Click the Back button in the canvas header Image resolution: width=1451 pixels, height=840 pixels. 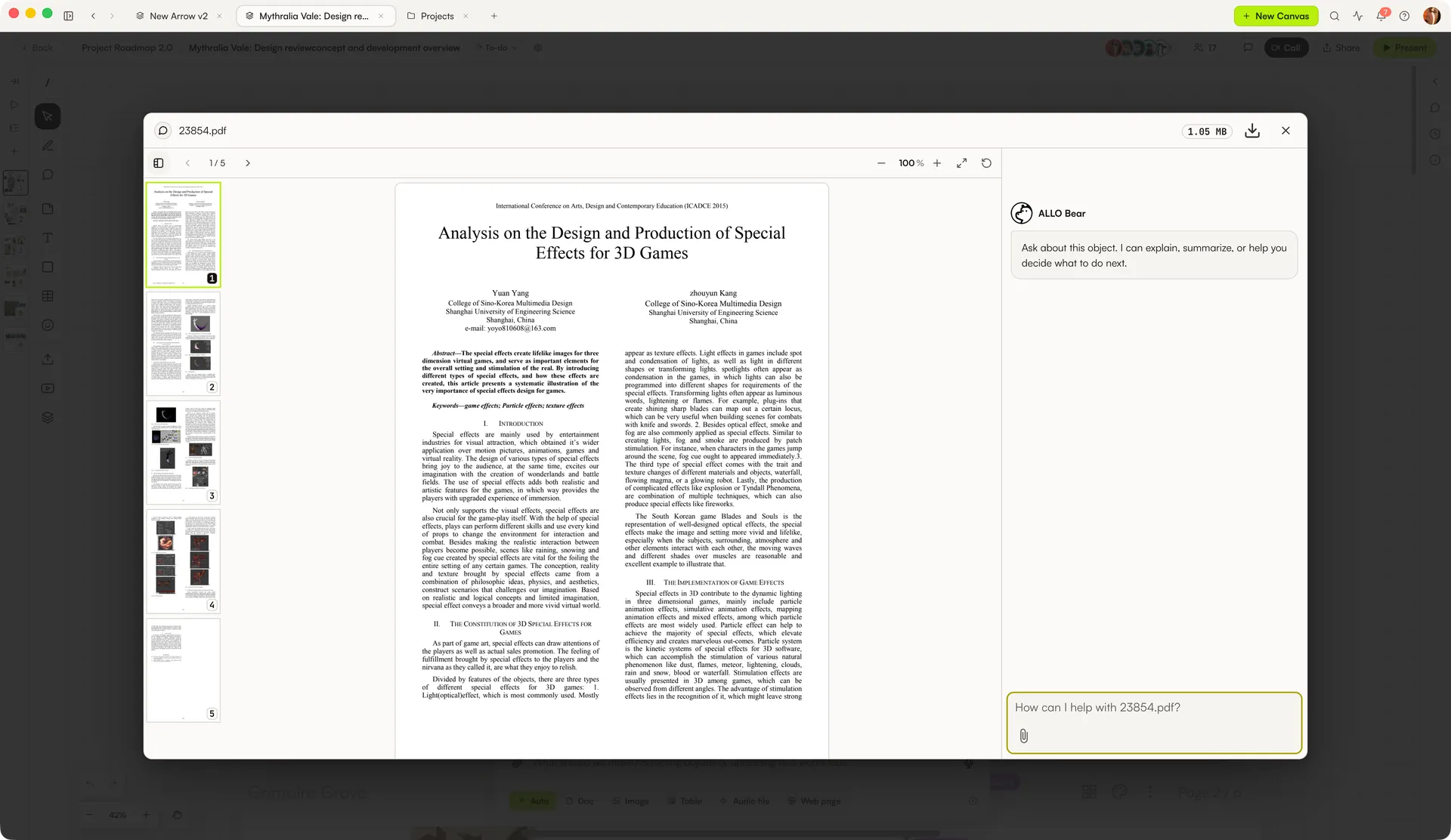click(38, 48)
